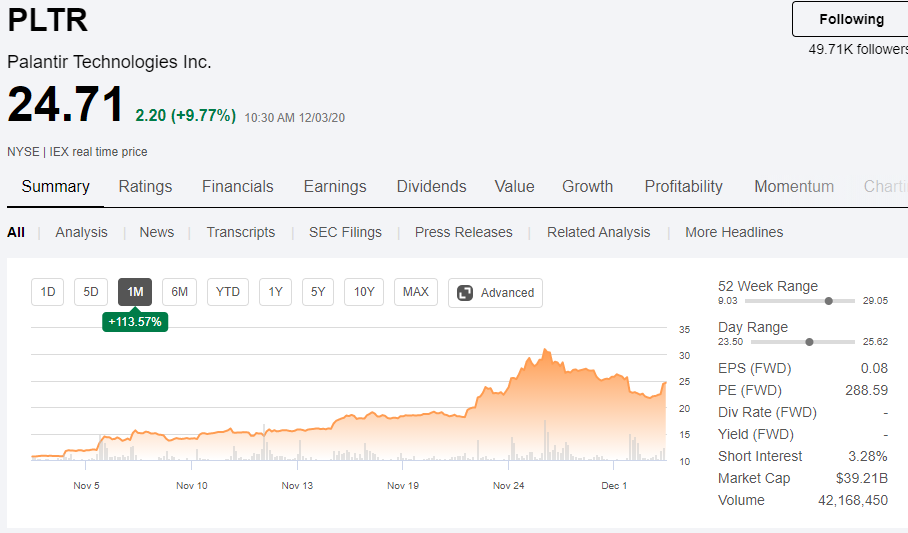Click the Div Rate (FWD) label

click(x=767, y=412)
